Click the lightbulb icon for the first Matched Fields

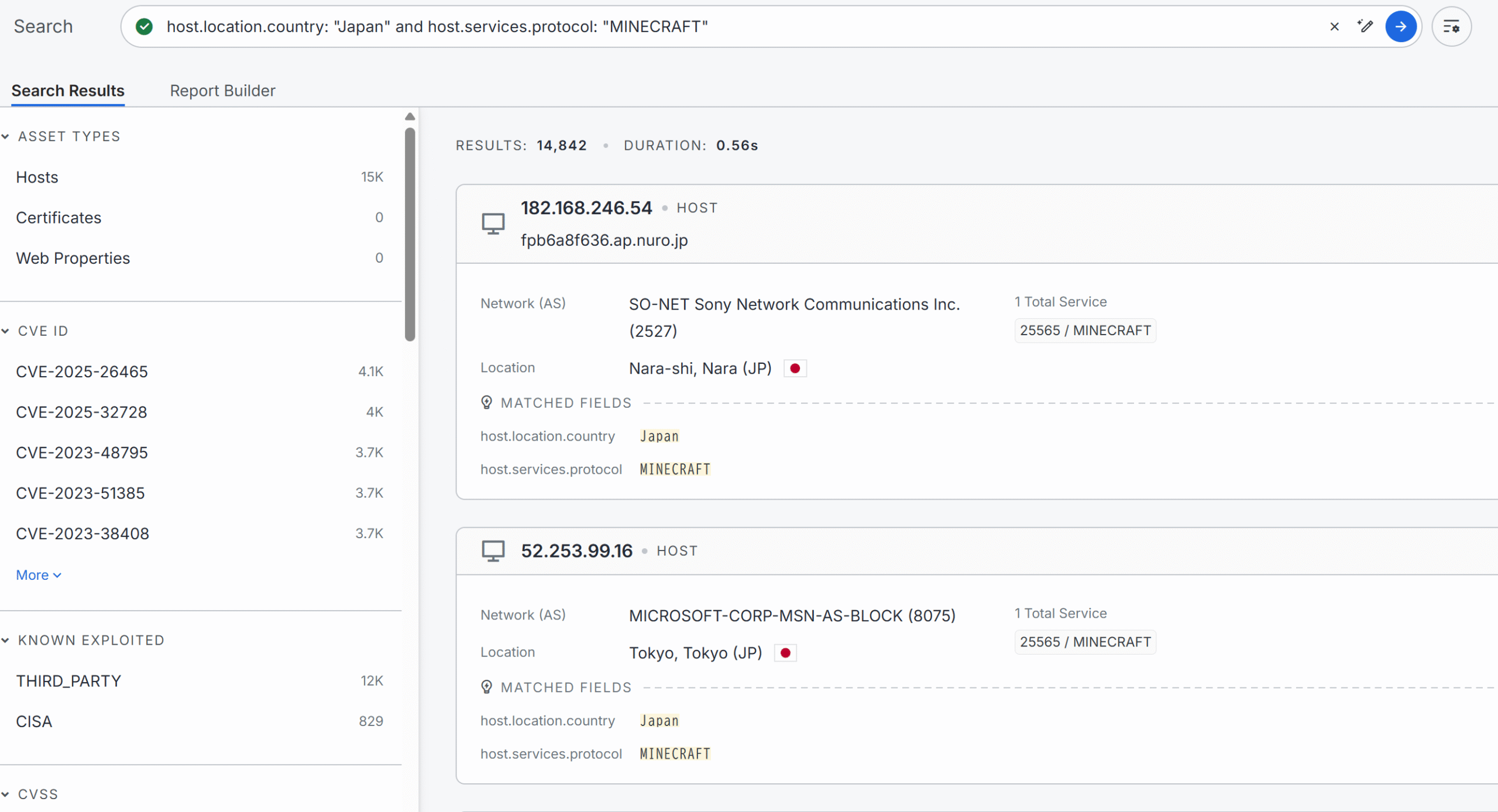coord(486,402)
